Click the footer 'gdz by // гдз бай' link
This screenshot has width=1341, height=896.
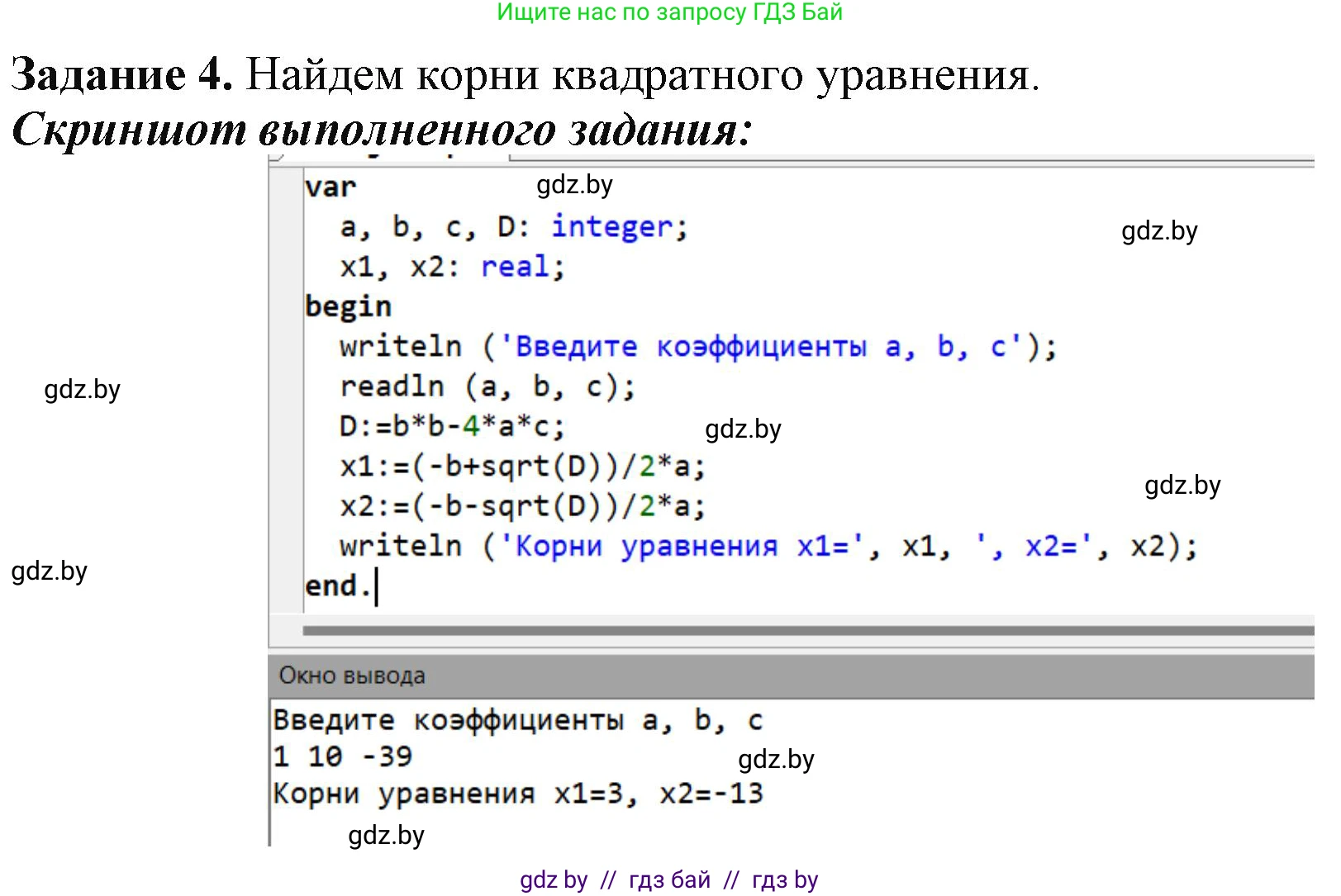pyautogui.click(x=668, y=879)
